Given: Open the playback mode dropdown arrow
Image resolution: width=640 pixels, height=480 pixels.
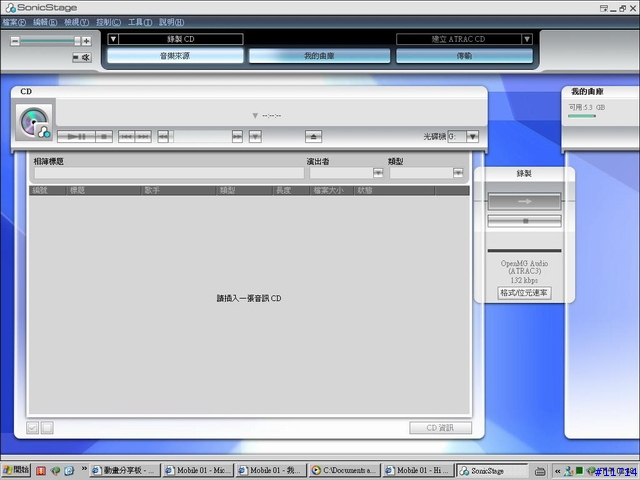Looking at the screenshot, I should click(x=255, y=136).
